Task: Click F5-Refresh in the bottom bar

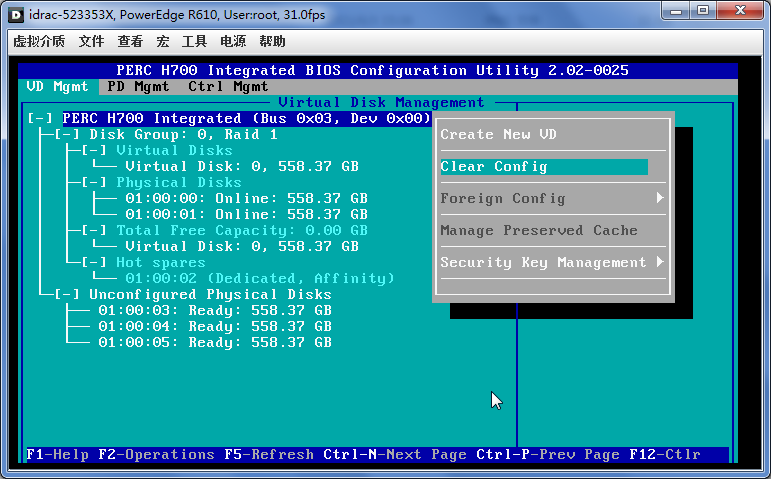Action: click(269, 454)
